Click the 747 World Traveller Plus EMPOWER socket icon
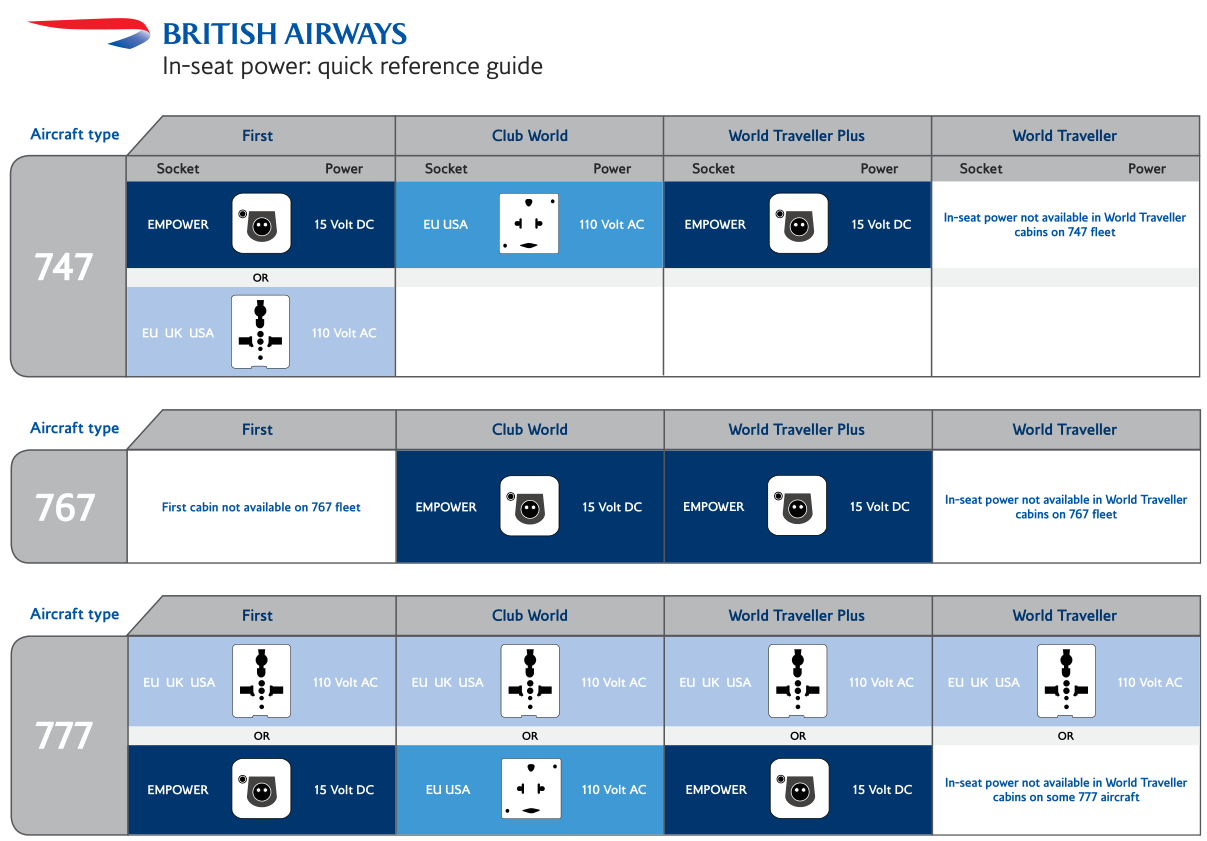Screen dimensions: 1207x841 pyautogui.click(x=798, y=223)
